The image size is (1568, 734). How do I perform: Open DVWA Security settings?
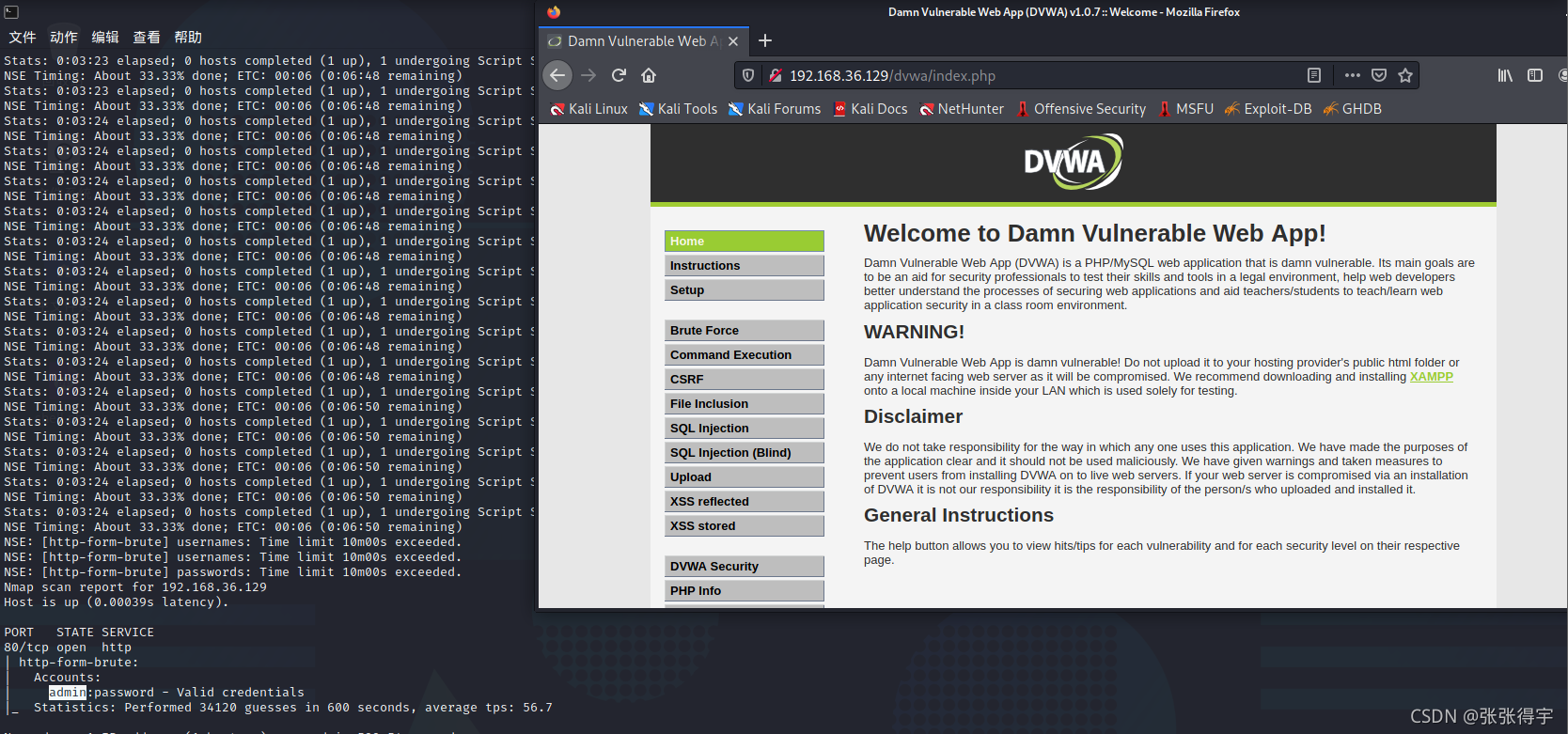pos(745,567)
